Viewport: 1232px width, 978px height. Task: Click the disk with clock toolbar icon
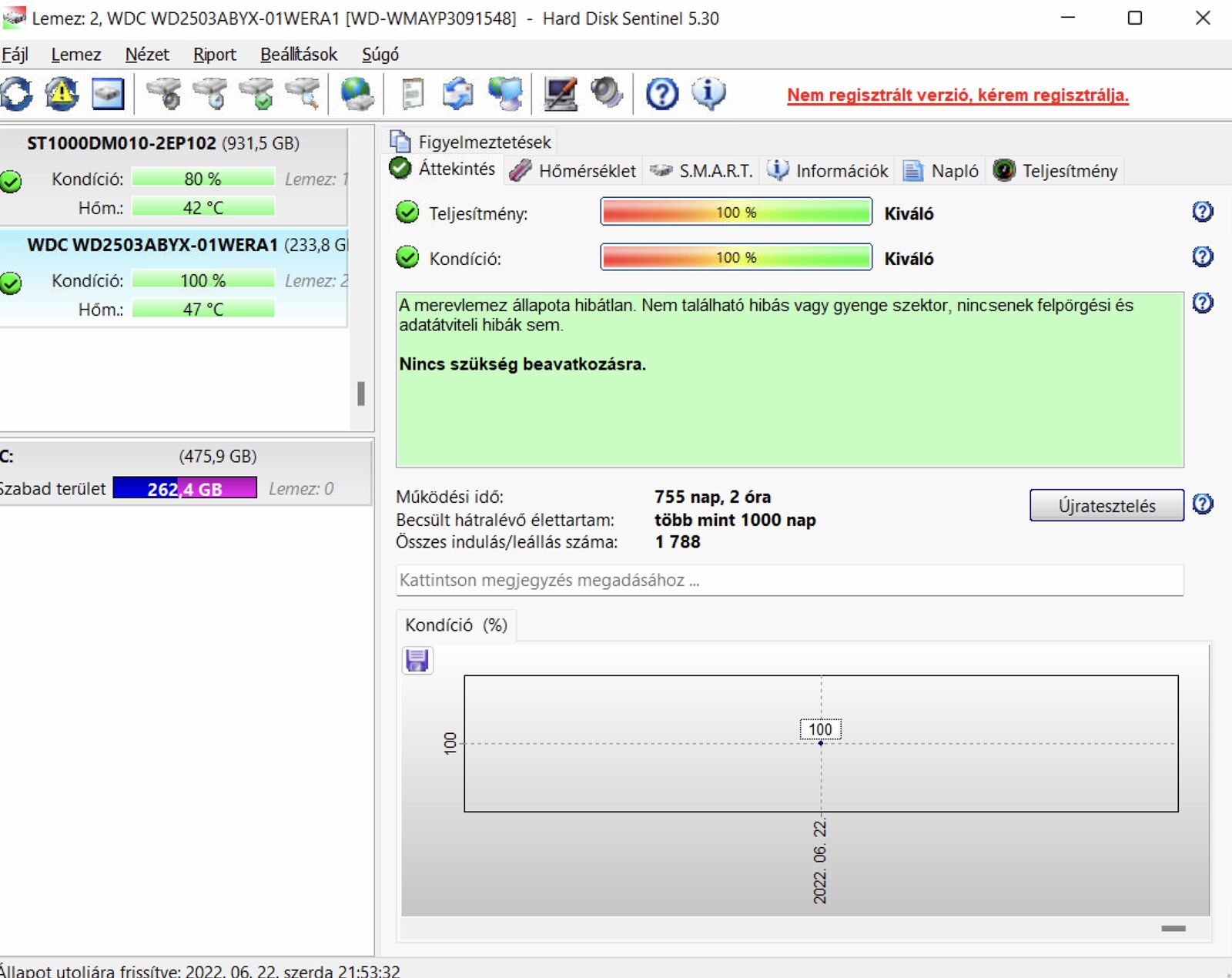[x=210, y=94]
